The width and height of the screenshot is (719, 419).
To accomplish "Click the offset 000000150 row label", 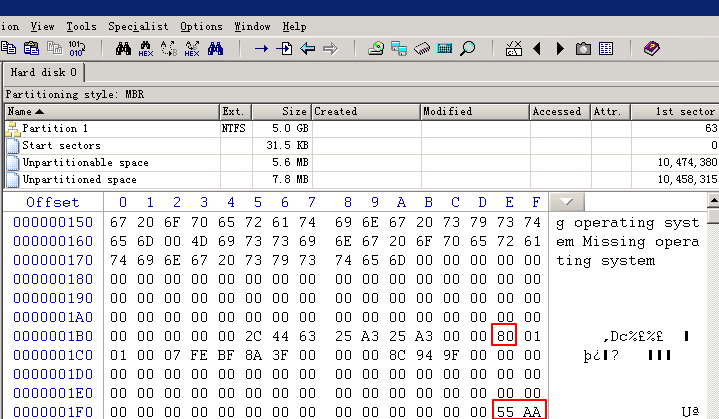I will coord(53,222).
